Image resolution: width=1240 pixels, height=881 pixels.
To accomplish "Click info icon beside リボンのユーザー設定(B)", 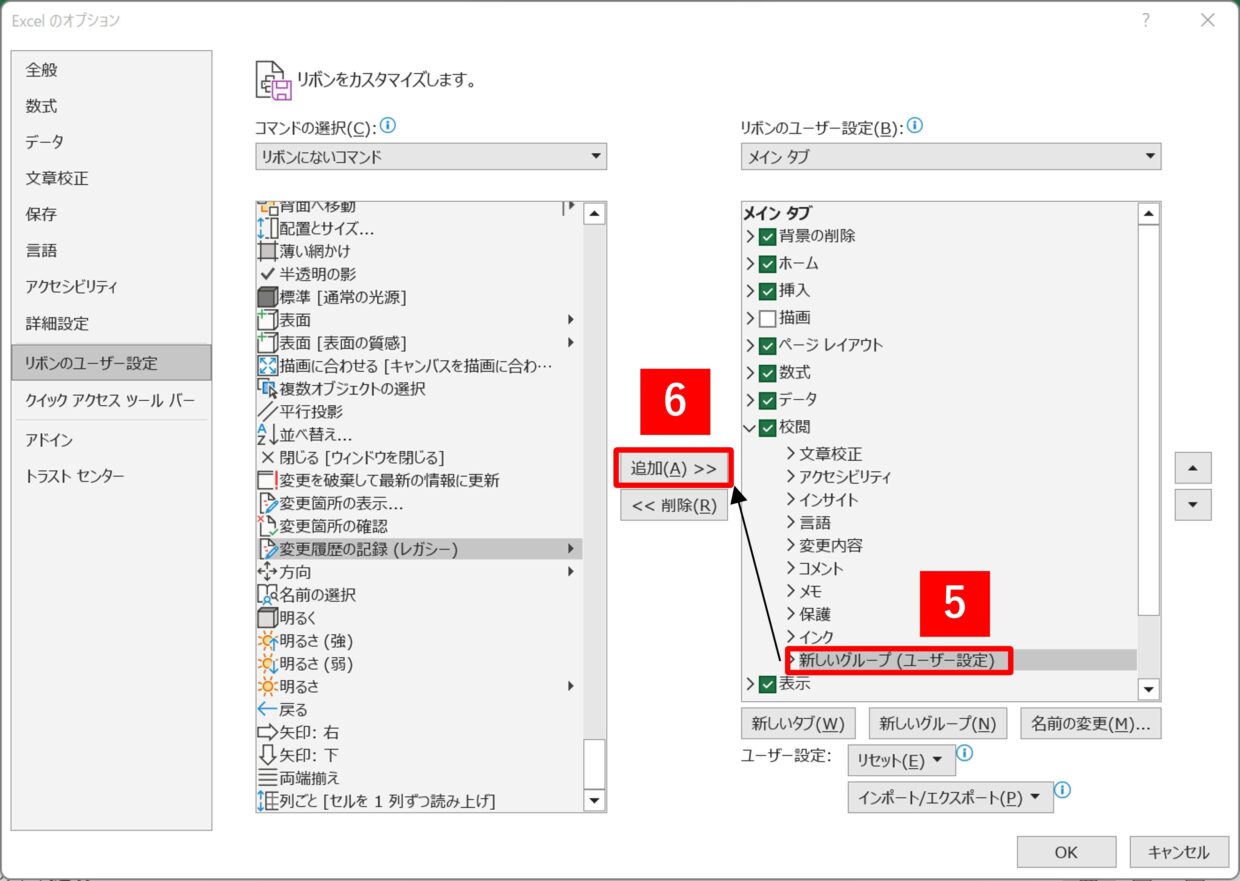I will [x=914, y=126].
